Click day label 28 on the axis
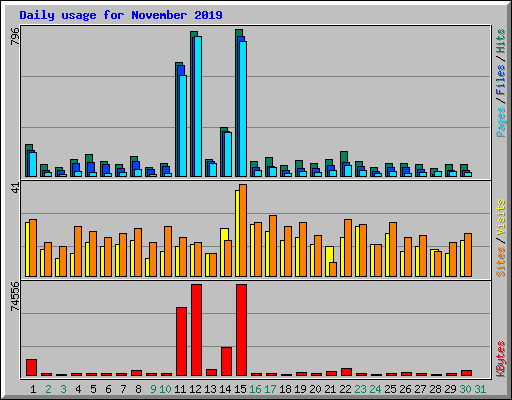This screenshot has height=400, width=512. click(435, 389)
